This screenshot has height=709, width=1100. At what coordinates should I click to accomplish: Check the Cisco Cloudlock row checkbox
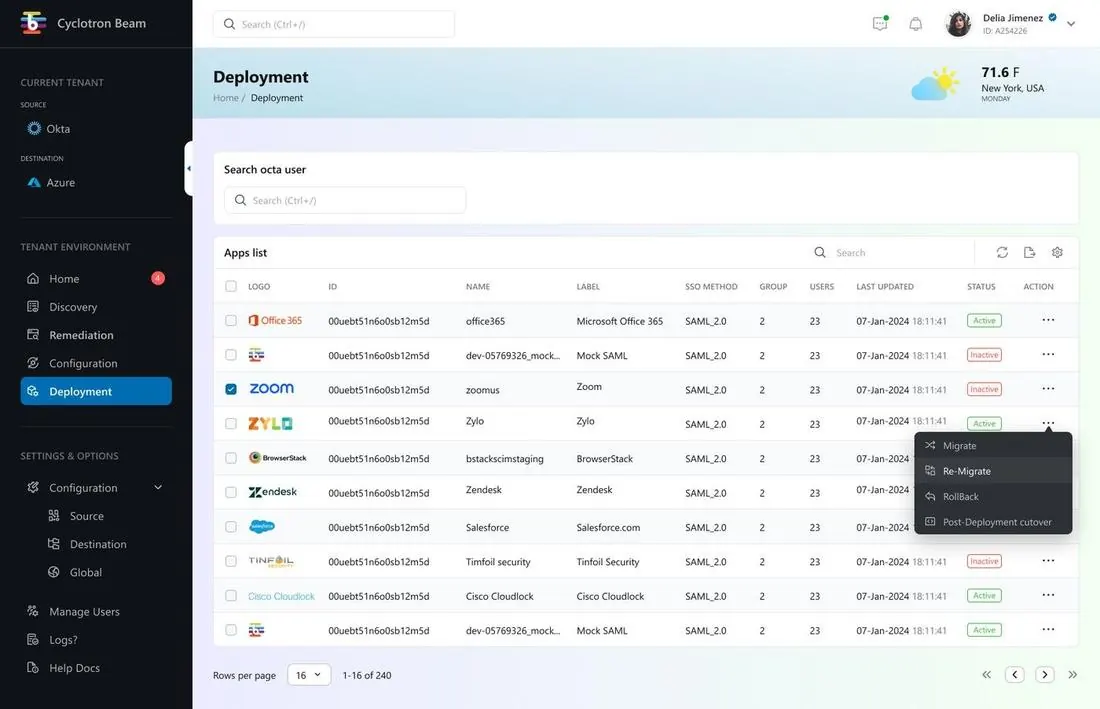[x=231, y=595]
